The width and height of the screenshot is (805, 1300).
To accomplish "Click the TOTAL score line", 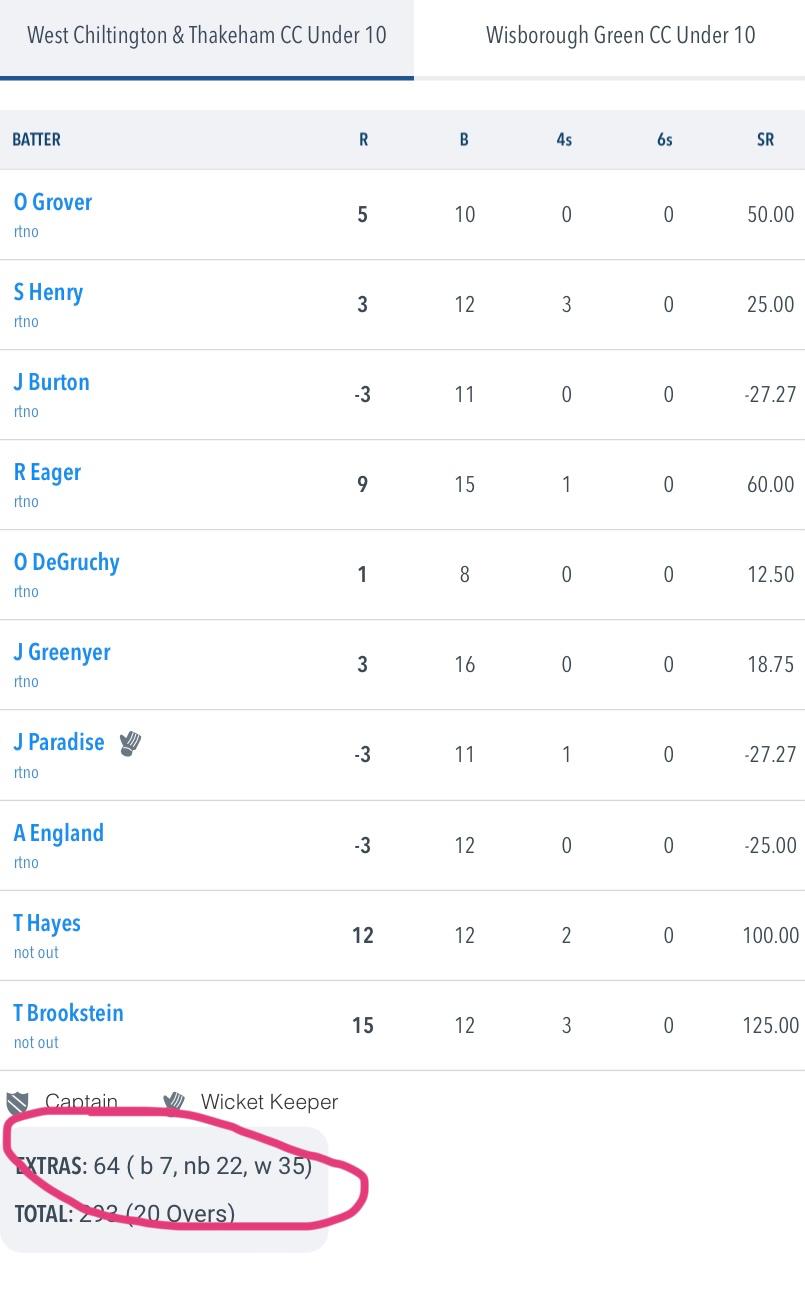I will point(125,1214).
